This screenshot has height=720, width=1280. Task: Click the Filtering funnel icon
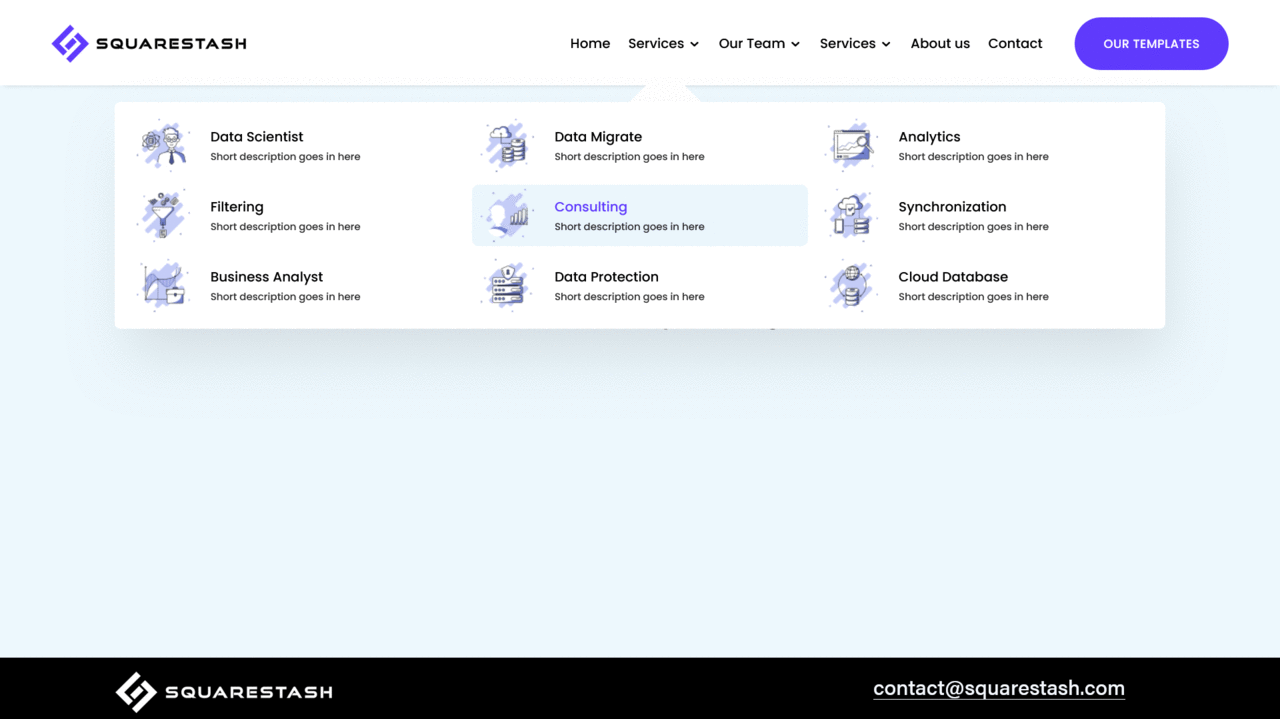click(x=163, y=215)
